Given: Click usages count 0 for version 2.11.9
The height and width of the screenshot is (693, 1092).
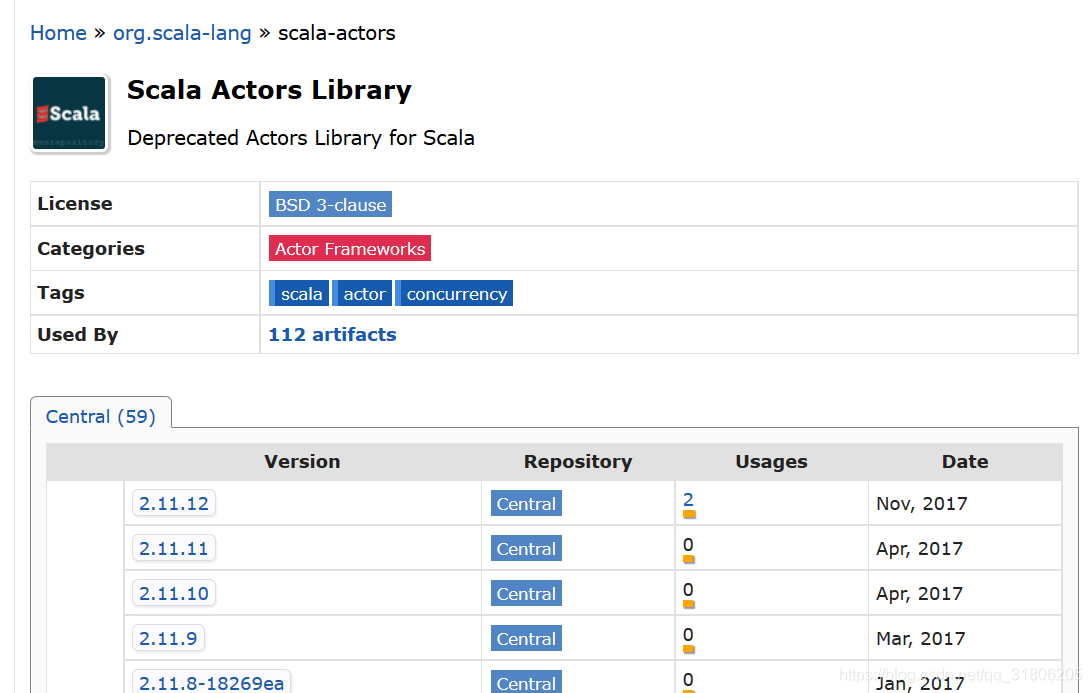Looking at the screenshot, I should pos(688,634).
